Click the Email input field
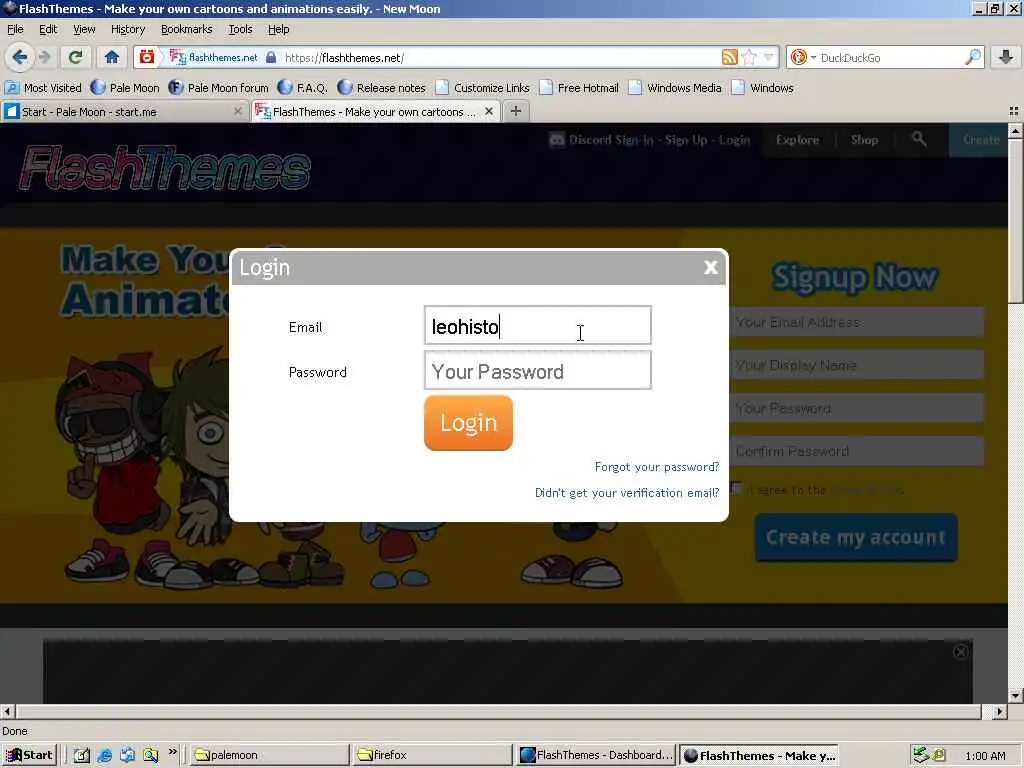This screenshot has height=768, width=1024. point(537,325)
